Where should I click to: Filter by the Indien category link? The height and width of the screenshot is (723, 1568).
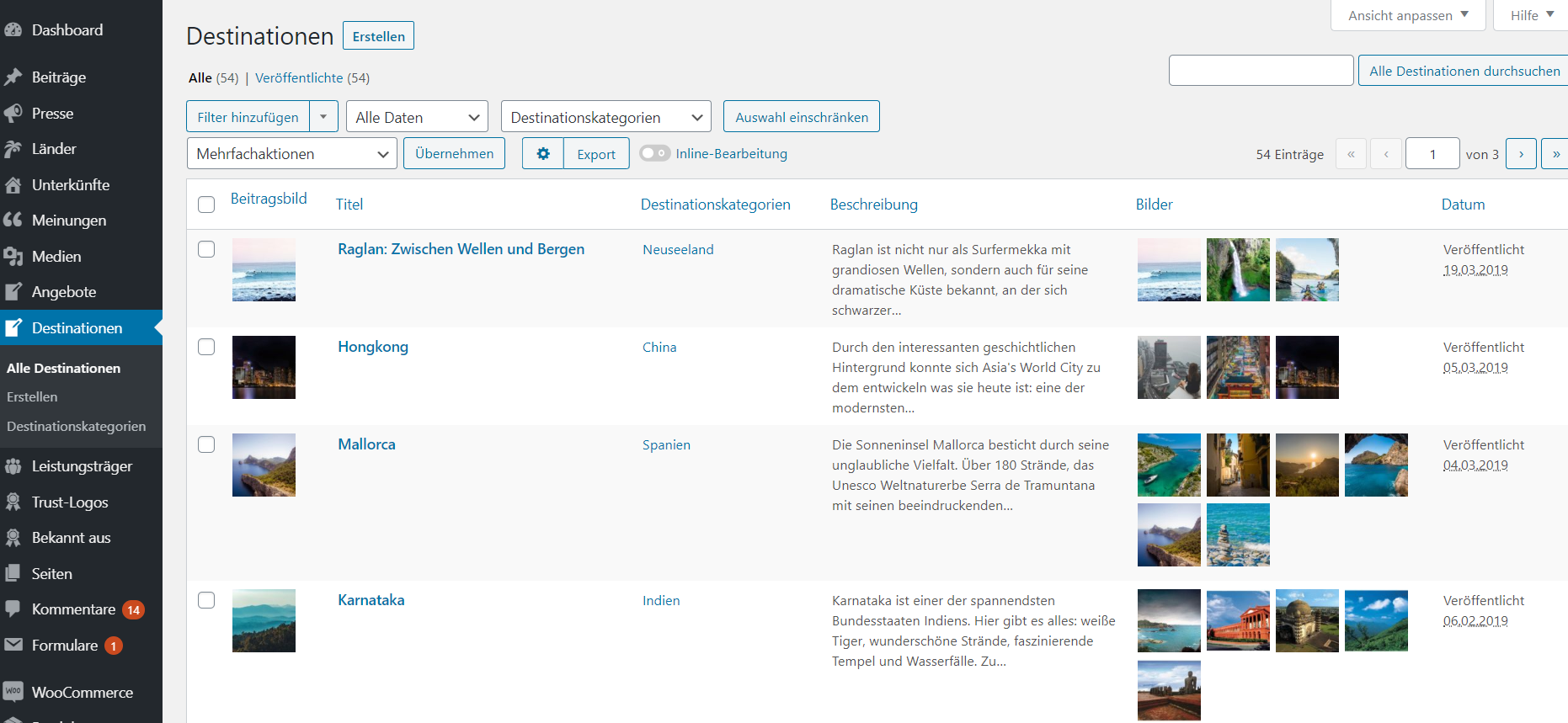pyautogui.click(x=661, y=601)
